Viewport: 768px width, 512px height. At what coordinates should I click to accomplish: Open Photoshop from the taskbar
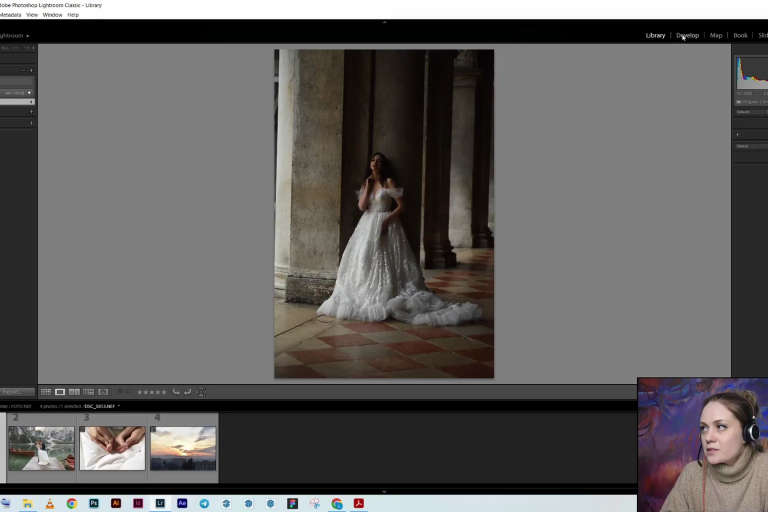click(94, 504)
